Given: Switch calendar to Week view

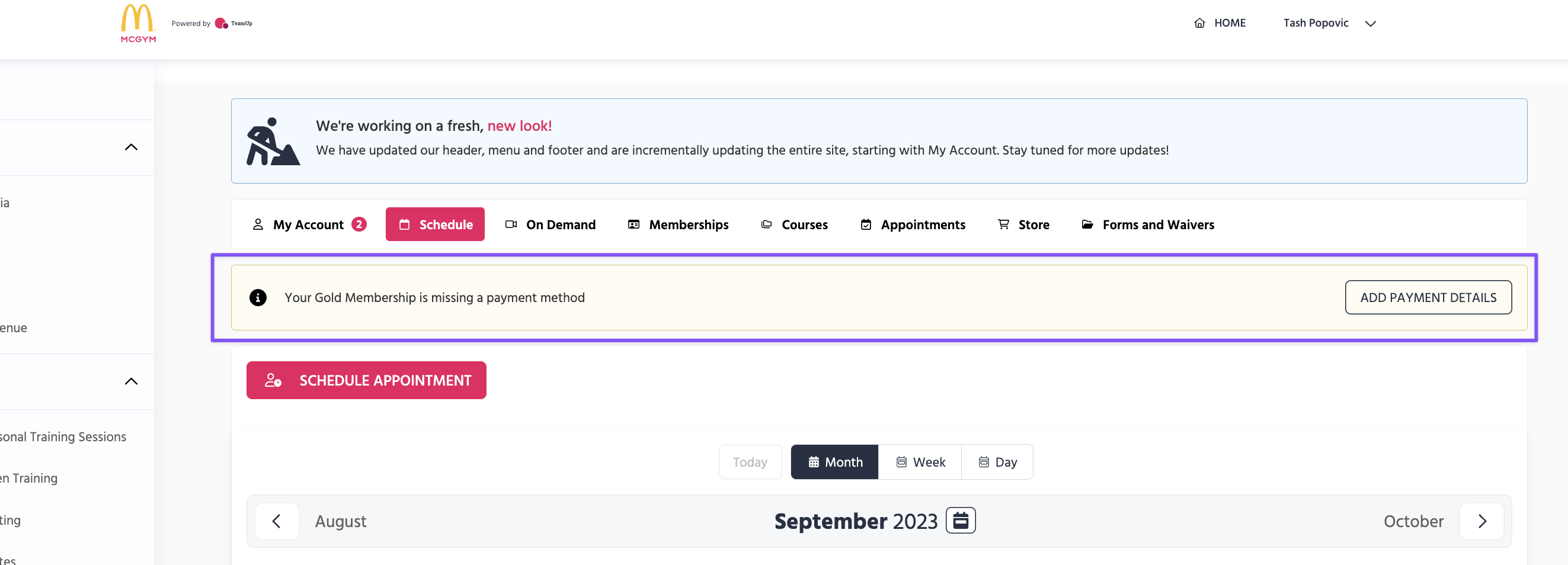Looking at the screenshot, I should coord(920,462).
